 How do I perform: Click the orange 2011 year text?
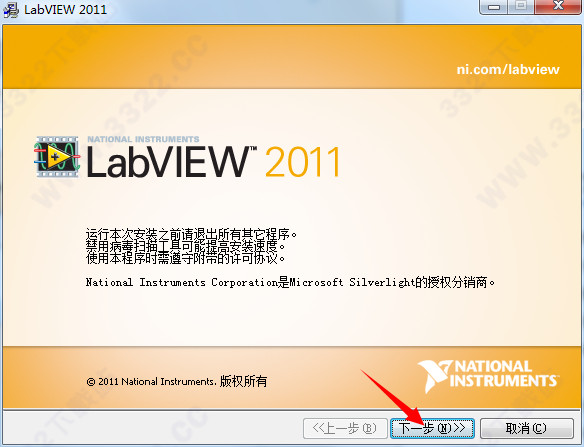(303, 162)
